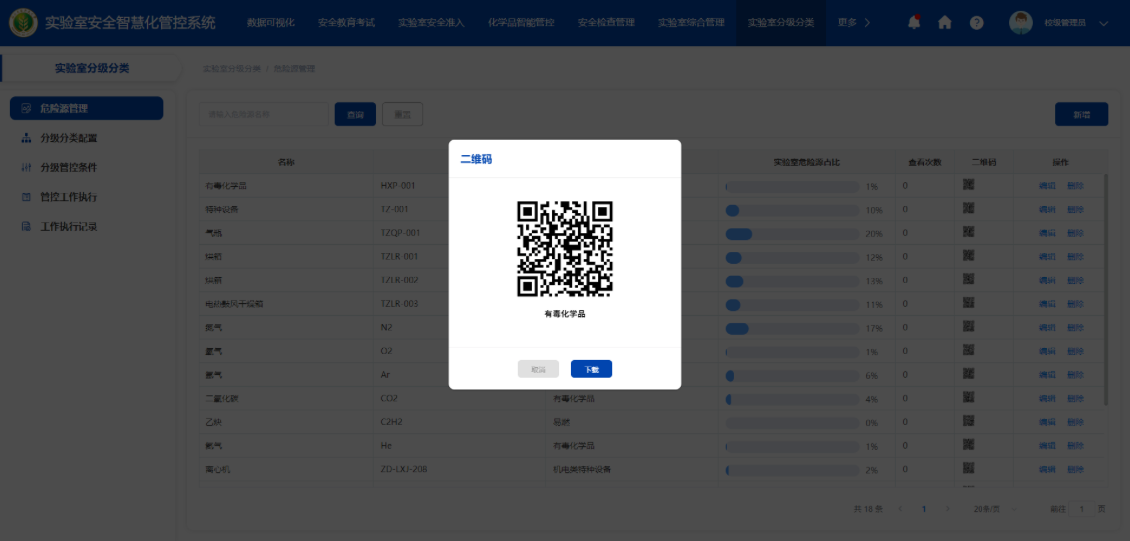Click edit link in CO2 row
The image size is (1130, 541).
pos(1047,398)
